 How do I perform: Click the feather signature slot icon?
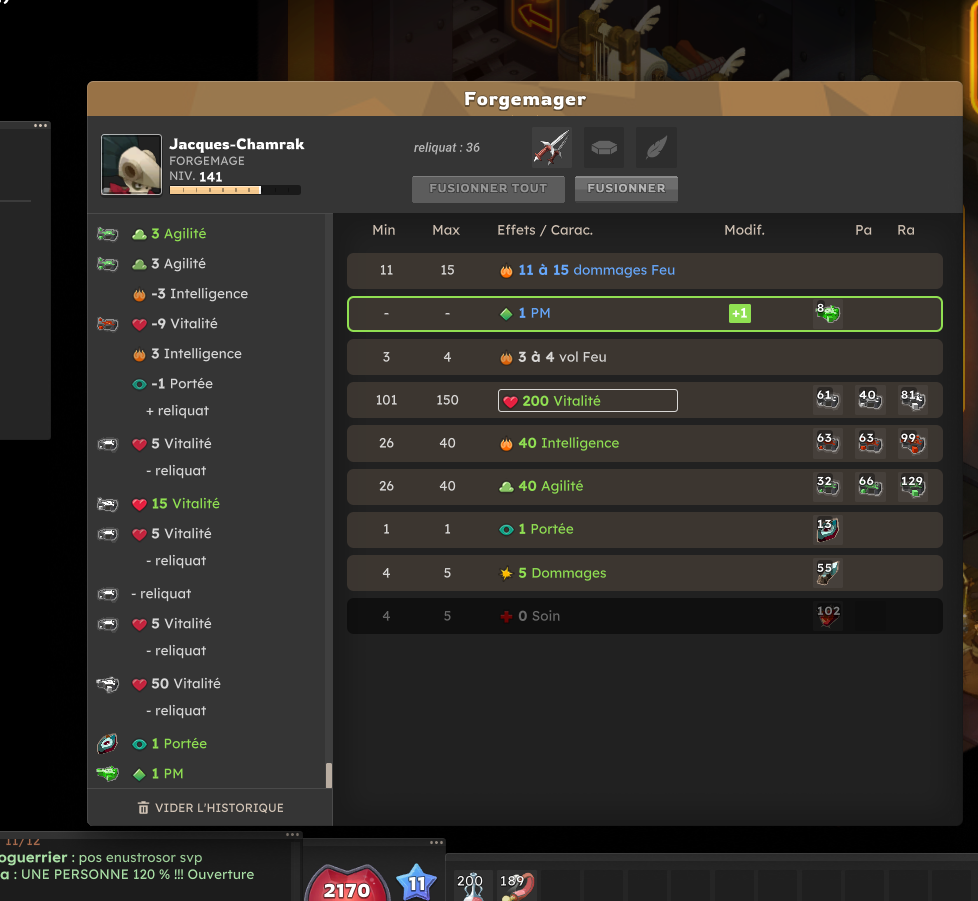(x=656, y=147)
